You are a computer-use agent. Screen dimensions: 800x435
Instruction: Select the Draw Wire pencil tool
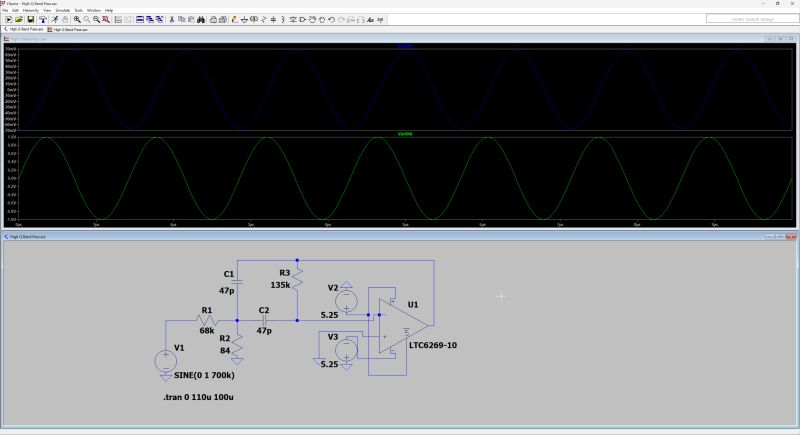pos(234,19)
